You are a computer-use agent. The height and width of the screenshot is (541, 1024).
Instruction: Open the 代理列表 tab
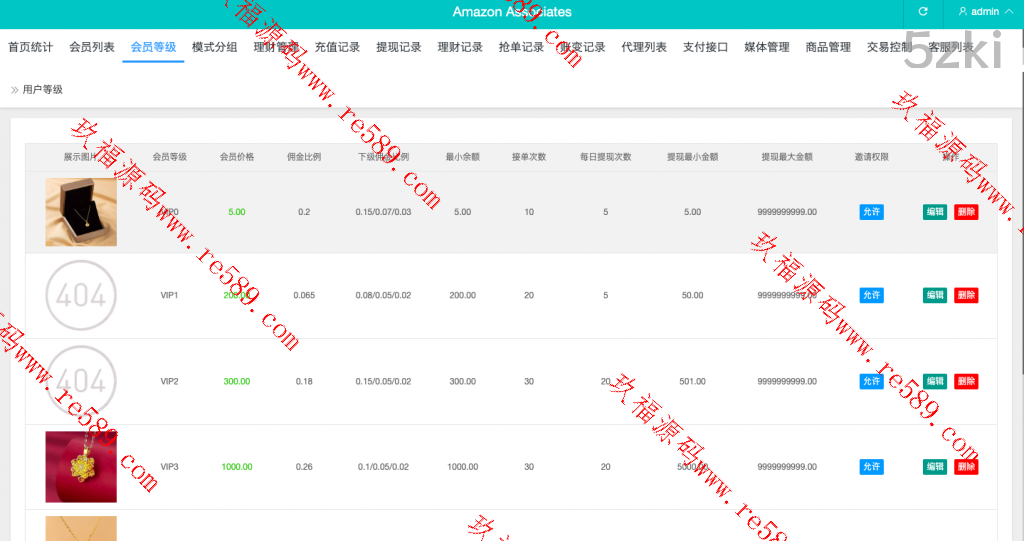point(644,47)
